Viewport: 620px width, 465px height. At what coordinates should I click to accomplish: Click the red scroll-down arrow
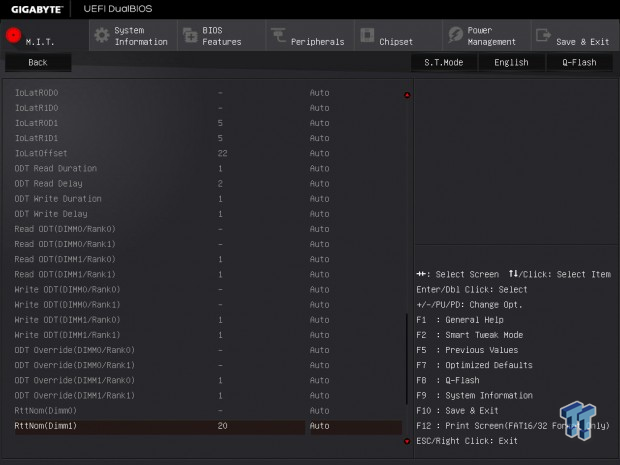coord(407,441)
